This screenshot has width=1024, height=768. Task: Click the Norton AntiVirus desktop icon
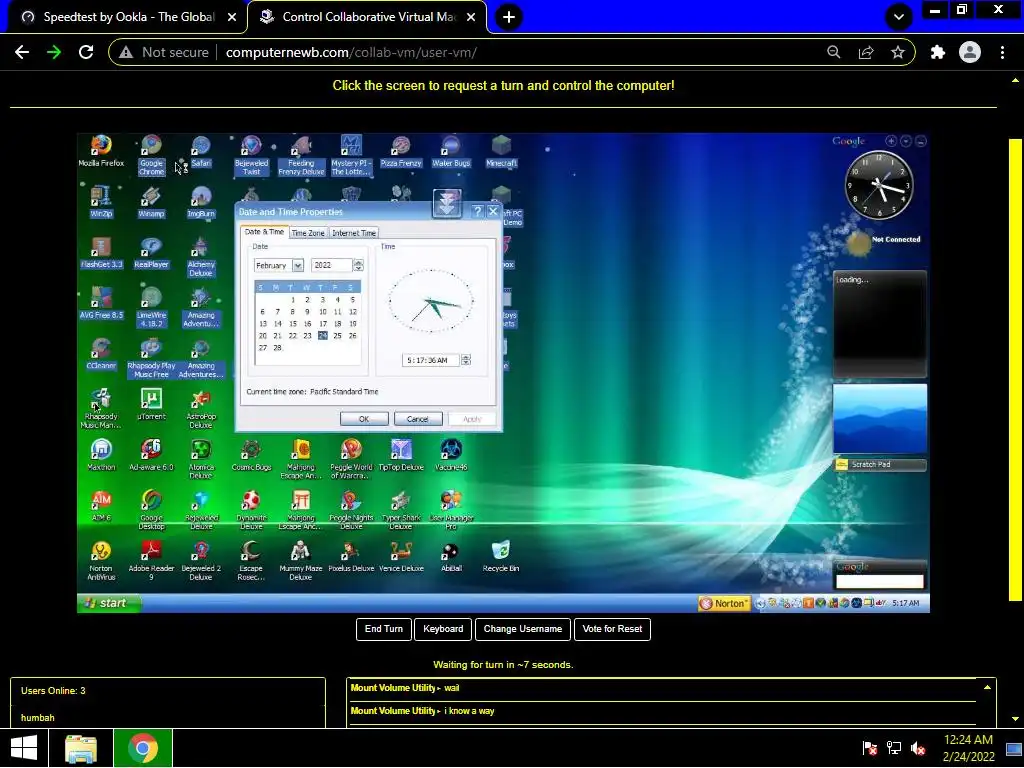[101, 560]
